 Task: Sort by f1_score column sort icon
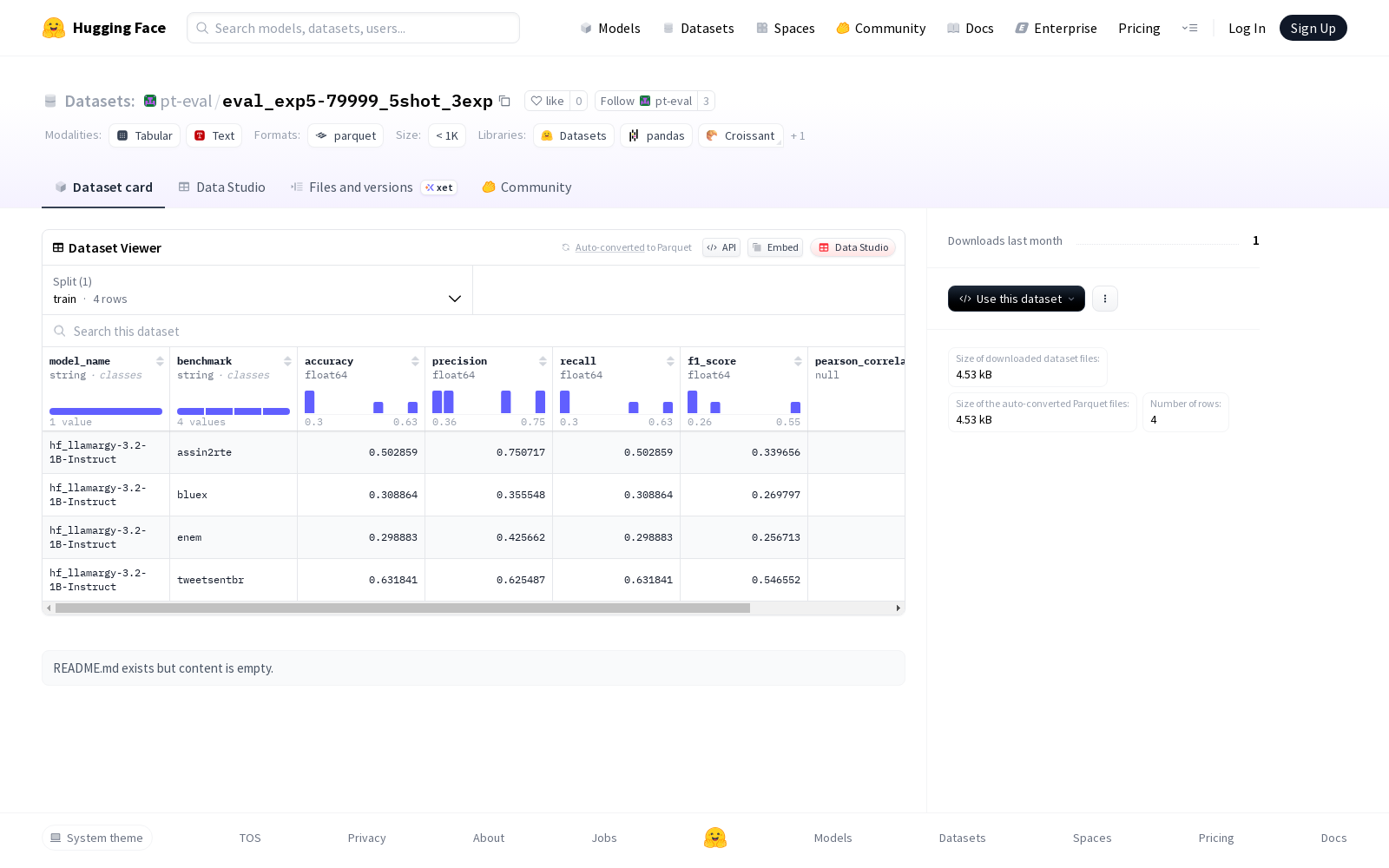798,361
